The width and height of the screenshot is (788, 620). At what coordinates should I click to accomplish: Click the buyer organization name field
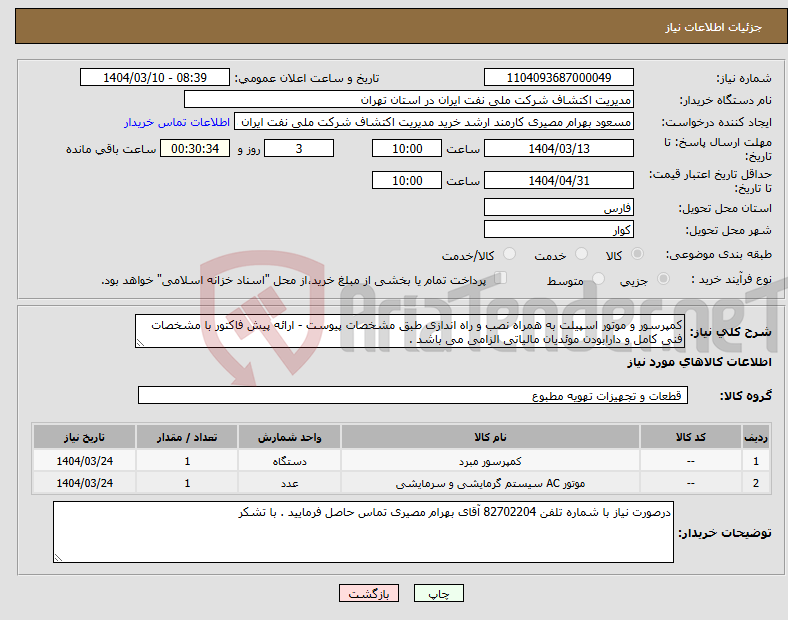409,99
